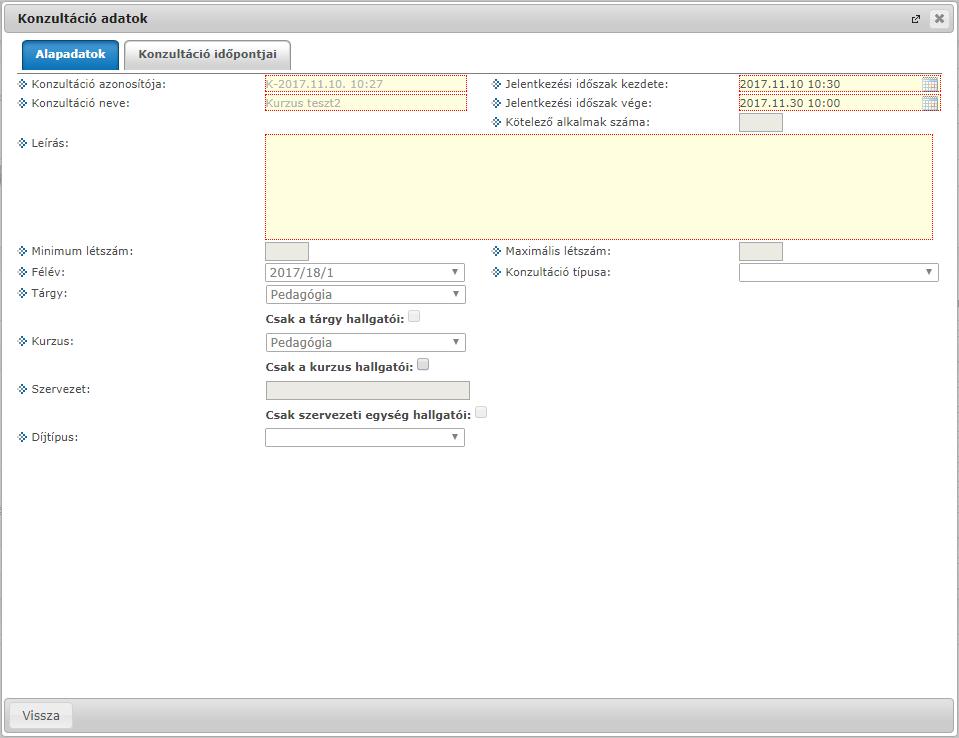Image resolution: width=959 pixels, height=738 pixels.
Task: Click the Szervezet input field
Action: [368, 391]
